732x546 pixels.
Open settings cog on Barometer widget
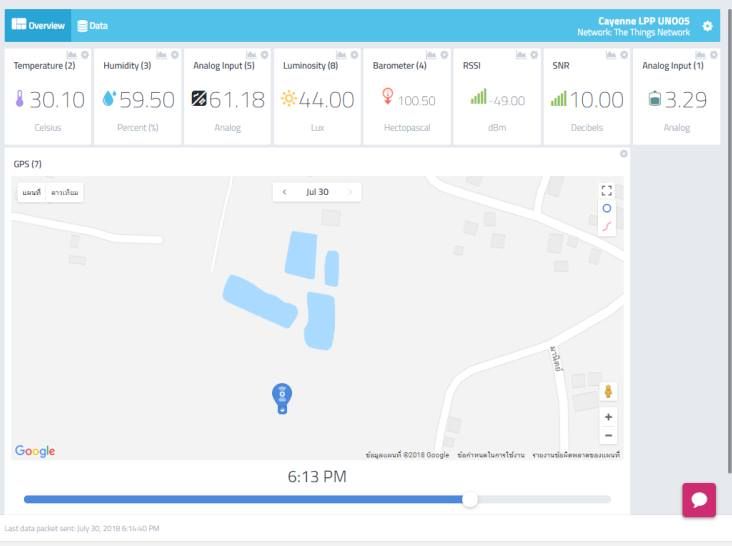[443, 54]
